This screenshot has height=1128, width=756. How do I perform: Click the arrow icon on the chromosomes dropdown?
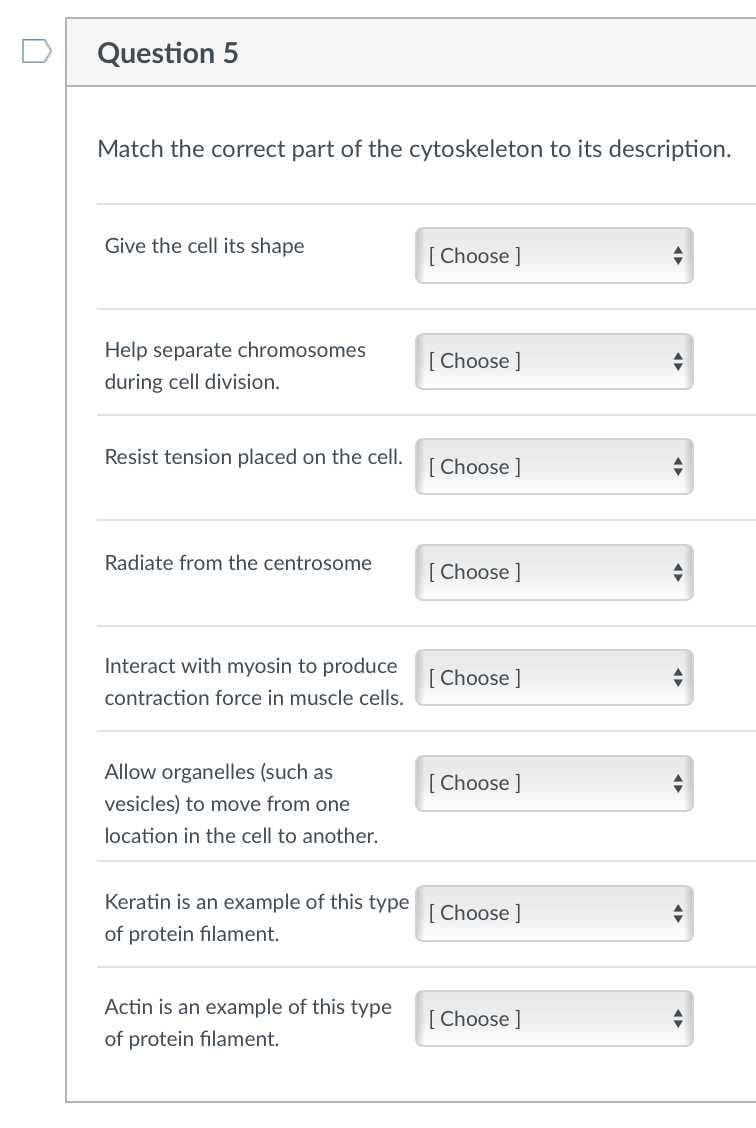coord(678,361)
